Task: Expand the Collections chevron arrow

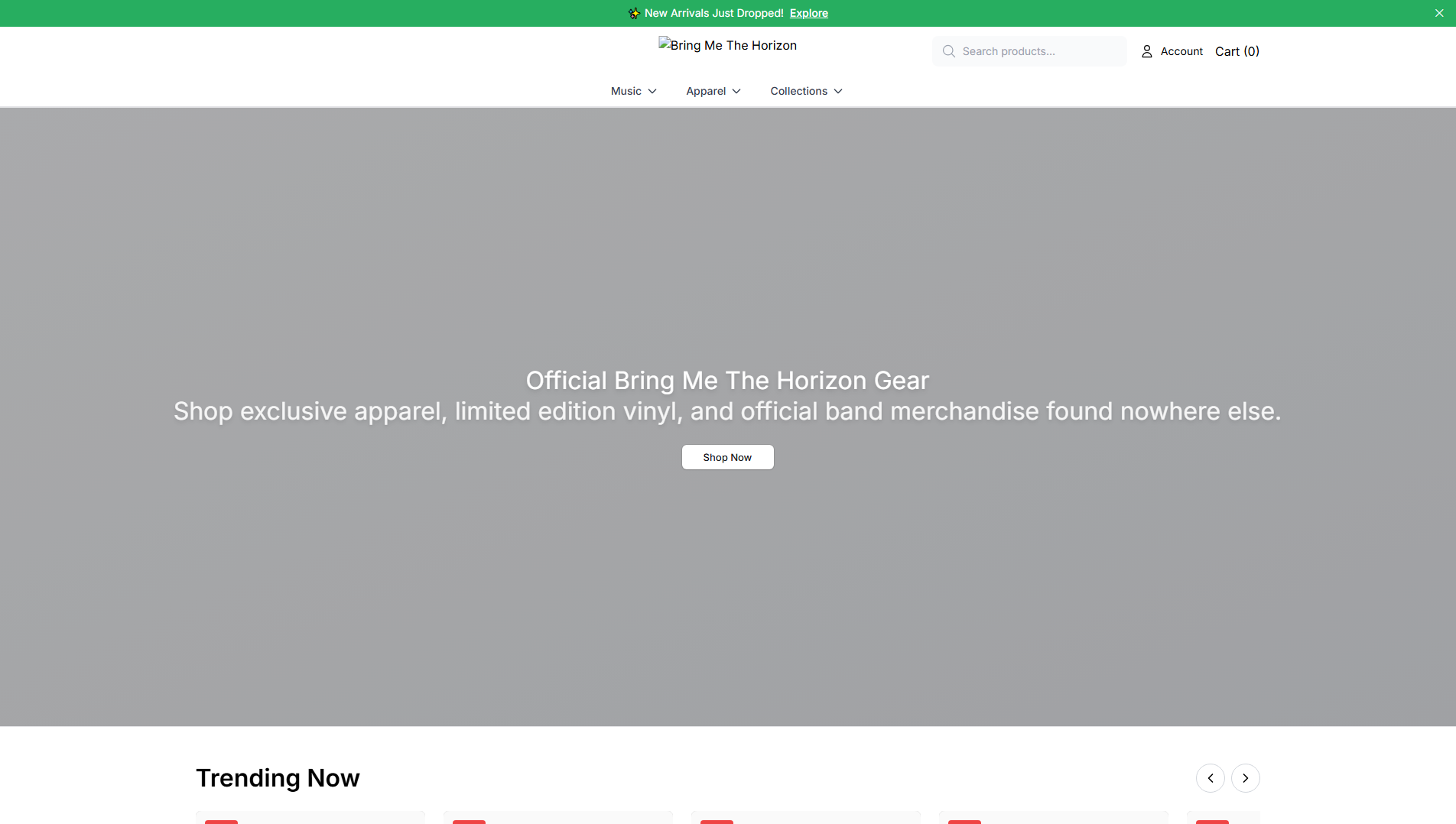Action: [x=838, y=91]
